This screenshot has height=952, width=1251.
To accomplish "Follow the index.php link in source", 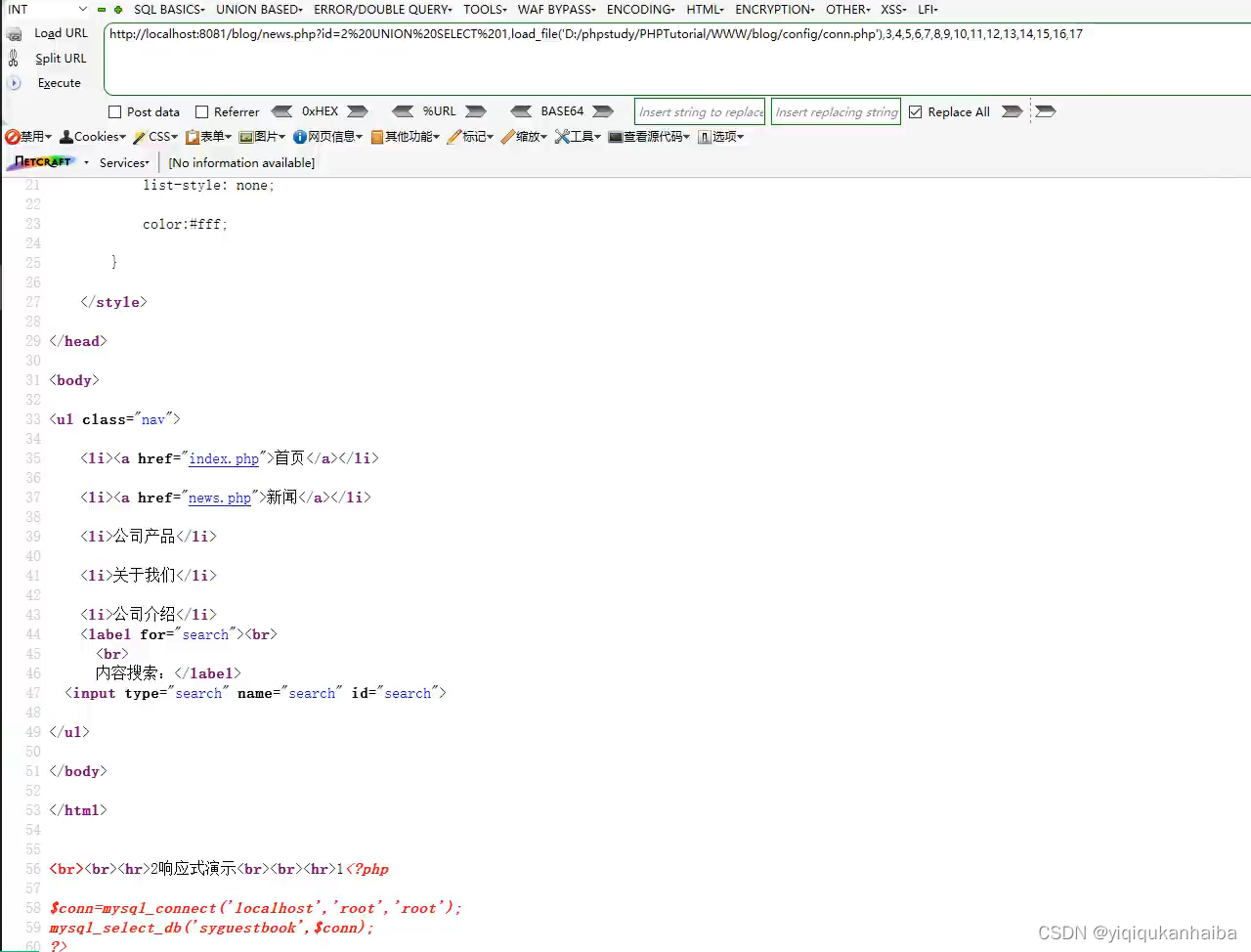I will tap(224, 458).
